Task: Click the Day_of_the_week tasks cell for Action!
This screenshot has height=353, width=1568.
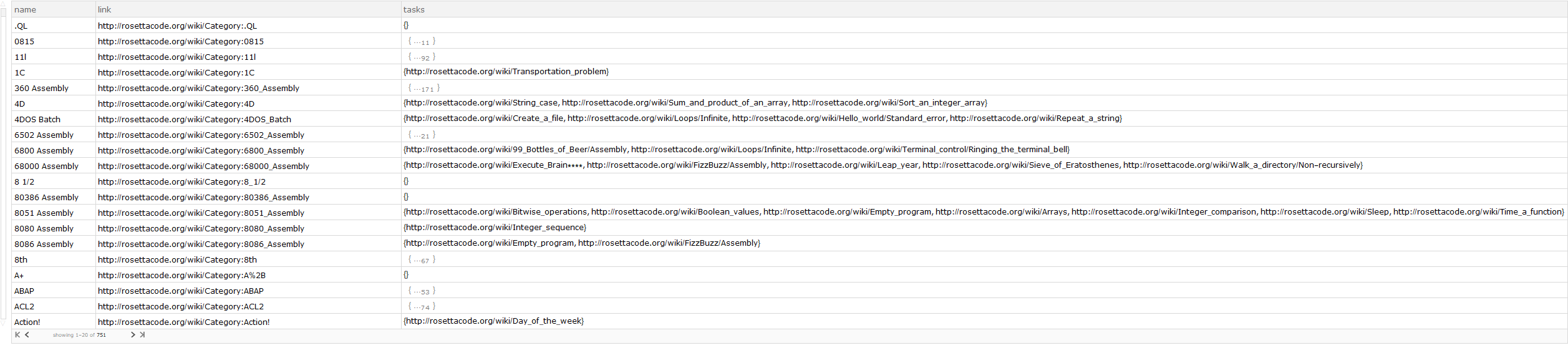Action: 984,322
